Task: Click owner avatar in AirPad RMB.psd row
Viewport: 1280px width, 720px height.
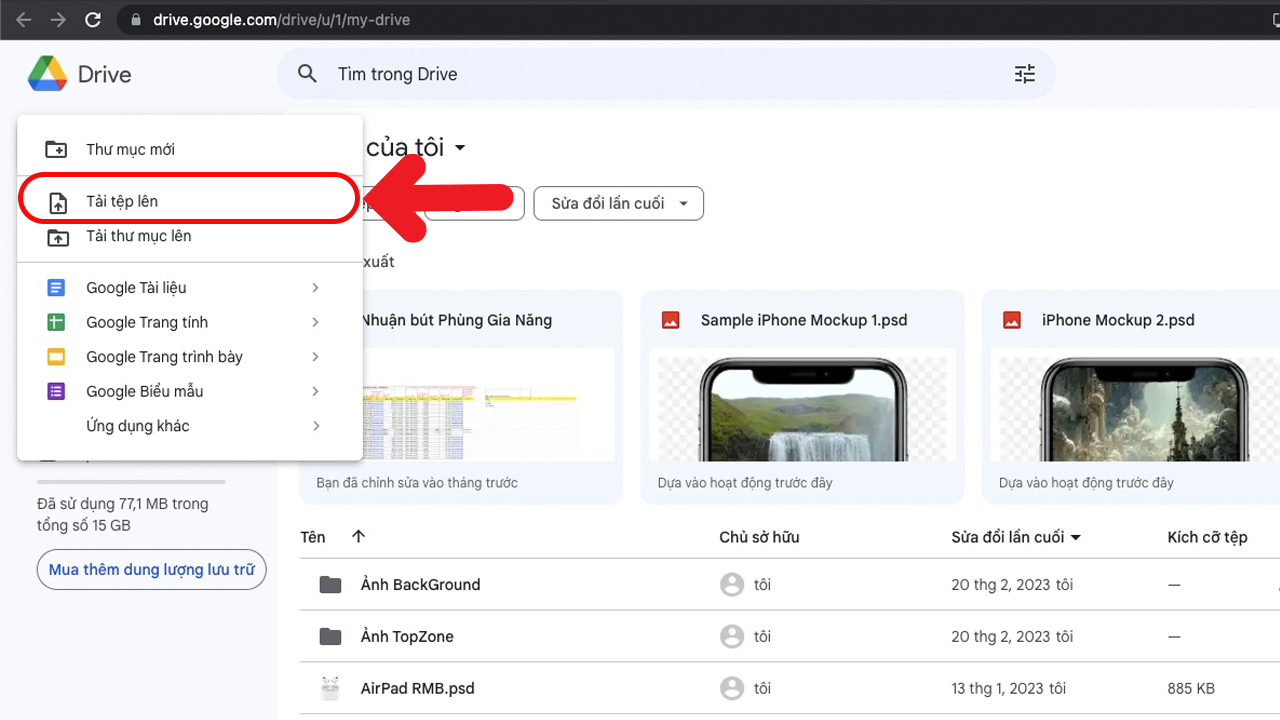Action: (x=732, y=688)
